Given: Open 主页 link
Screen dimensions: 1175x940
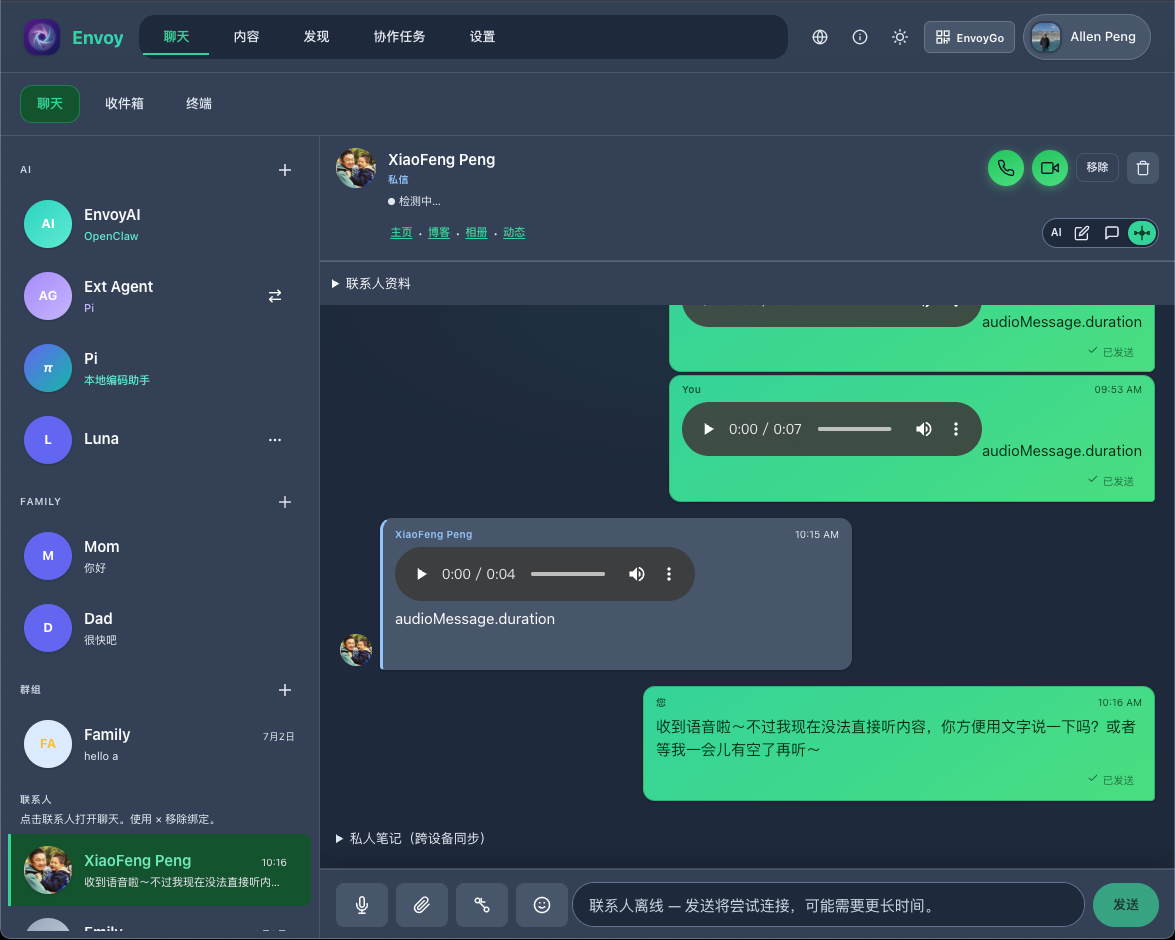Looking at the screenshot, I should tap(401, 233).
